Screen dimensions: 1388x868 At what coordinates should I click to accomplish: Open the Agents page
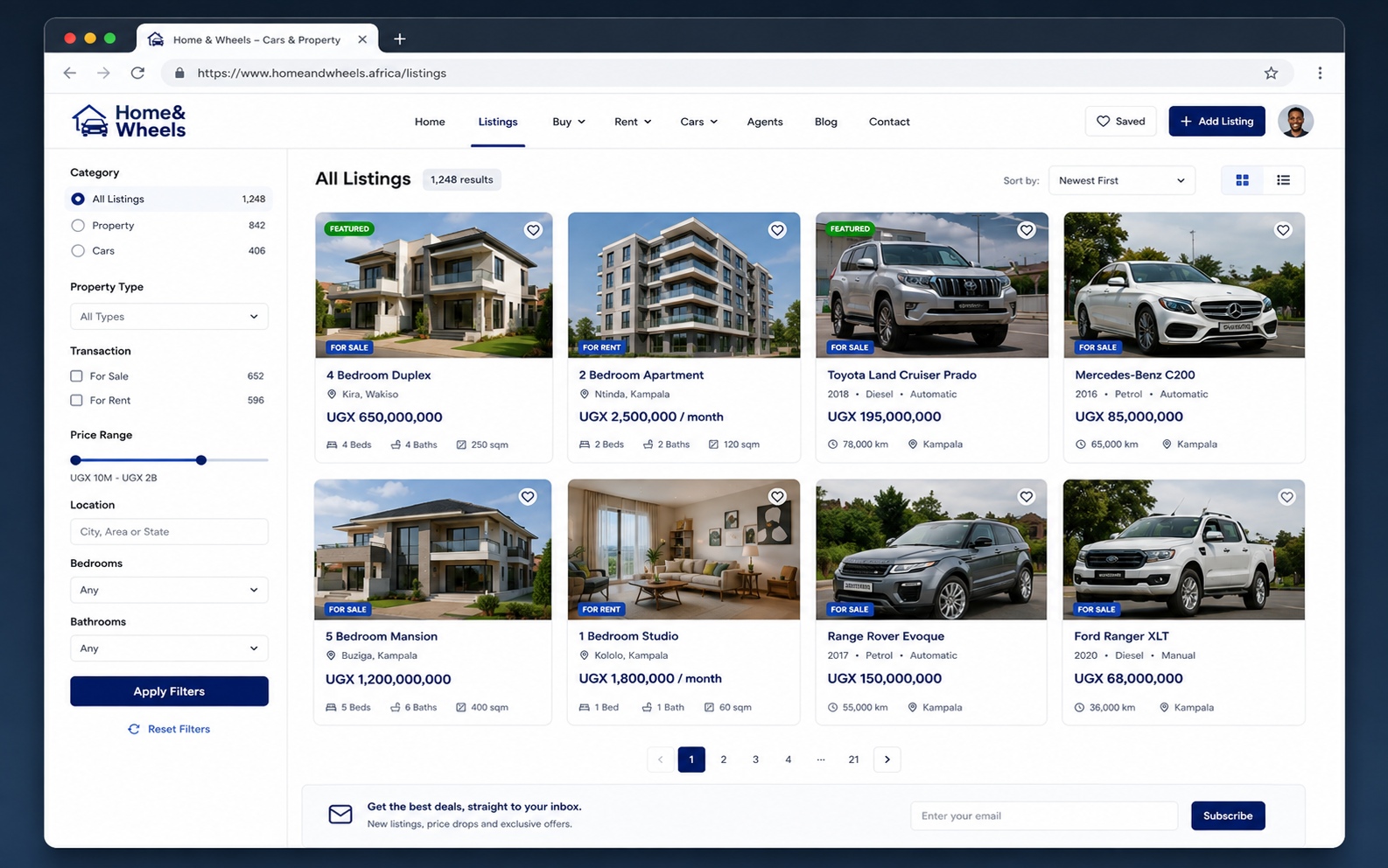coord(765,122)
